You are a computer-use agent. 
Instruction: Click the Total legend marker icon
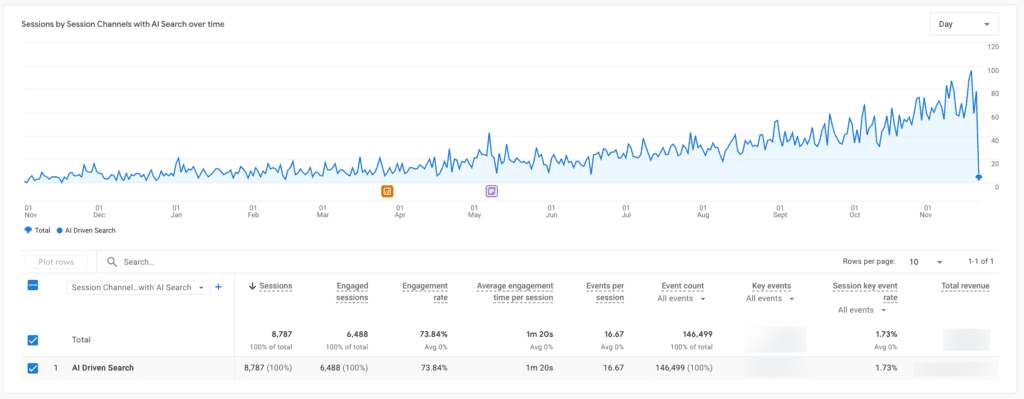(x=27, y=230)
